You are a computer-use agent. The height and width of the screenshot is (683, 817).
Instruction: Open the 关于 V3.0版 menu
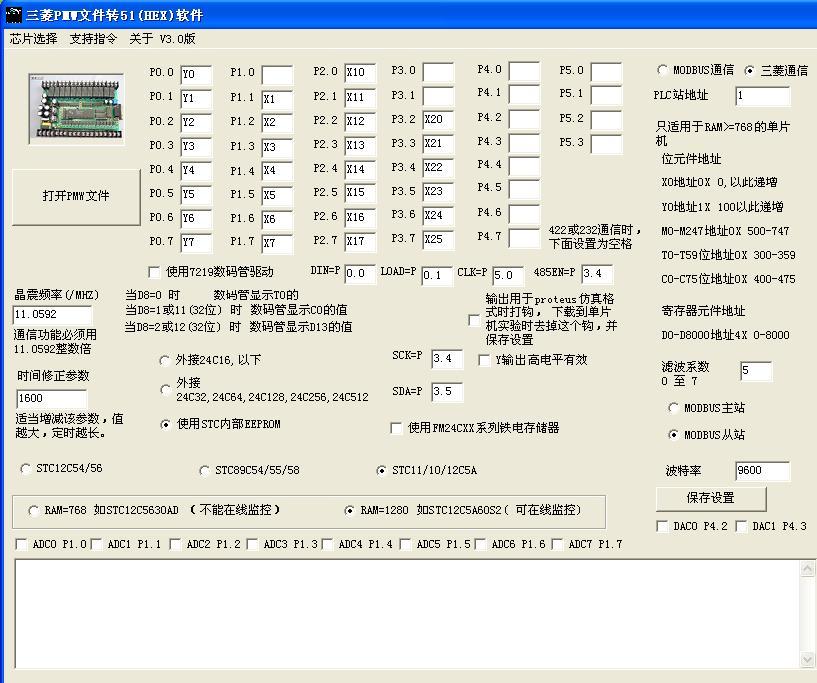tap(162, 39)
